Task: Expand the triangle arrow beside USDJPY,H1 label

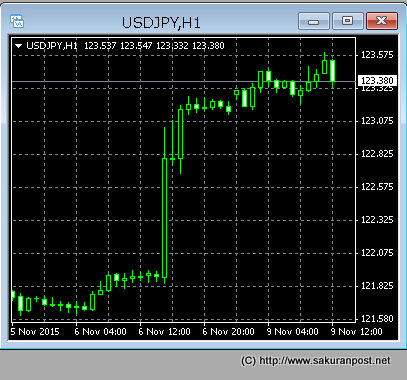Action: tap(19, 46)
